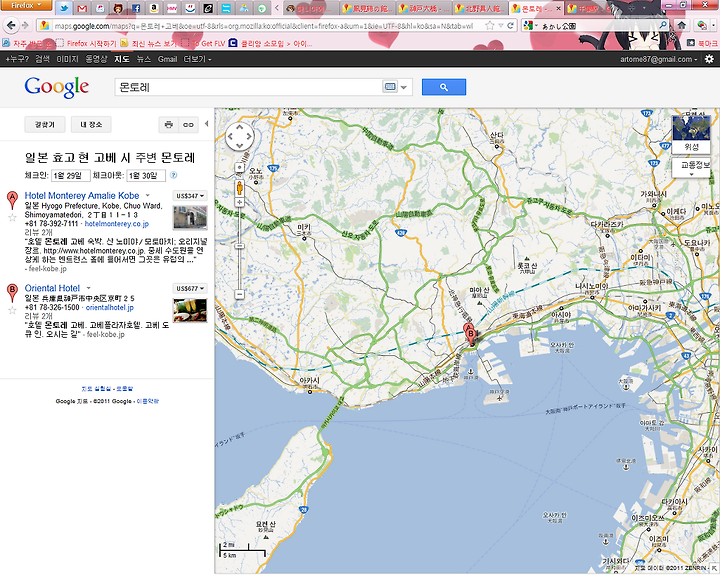
Task: Switch to the 北野異人館 browser tab
Action: [x=481, y=8]
